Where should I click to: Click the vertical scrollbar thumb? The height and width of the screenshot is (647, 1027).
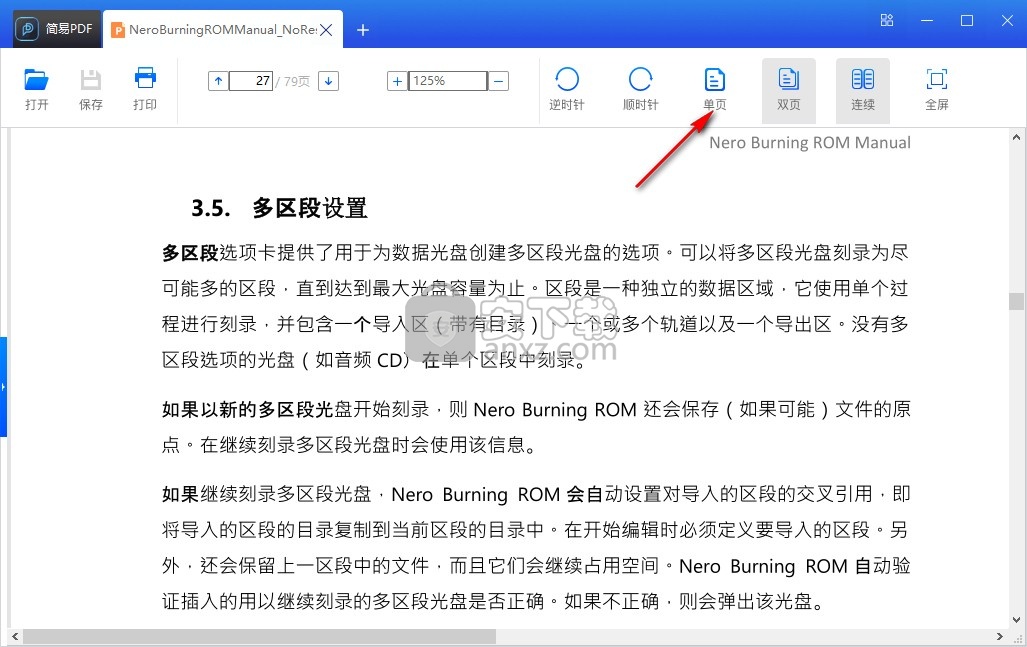pyautogui.click(x=1016, y=301)
